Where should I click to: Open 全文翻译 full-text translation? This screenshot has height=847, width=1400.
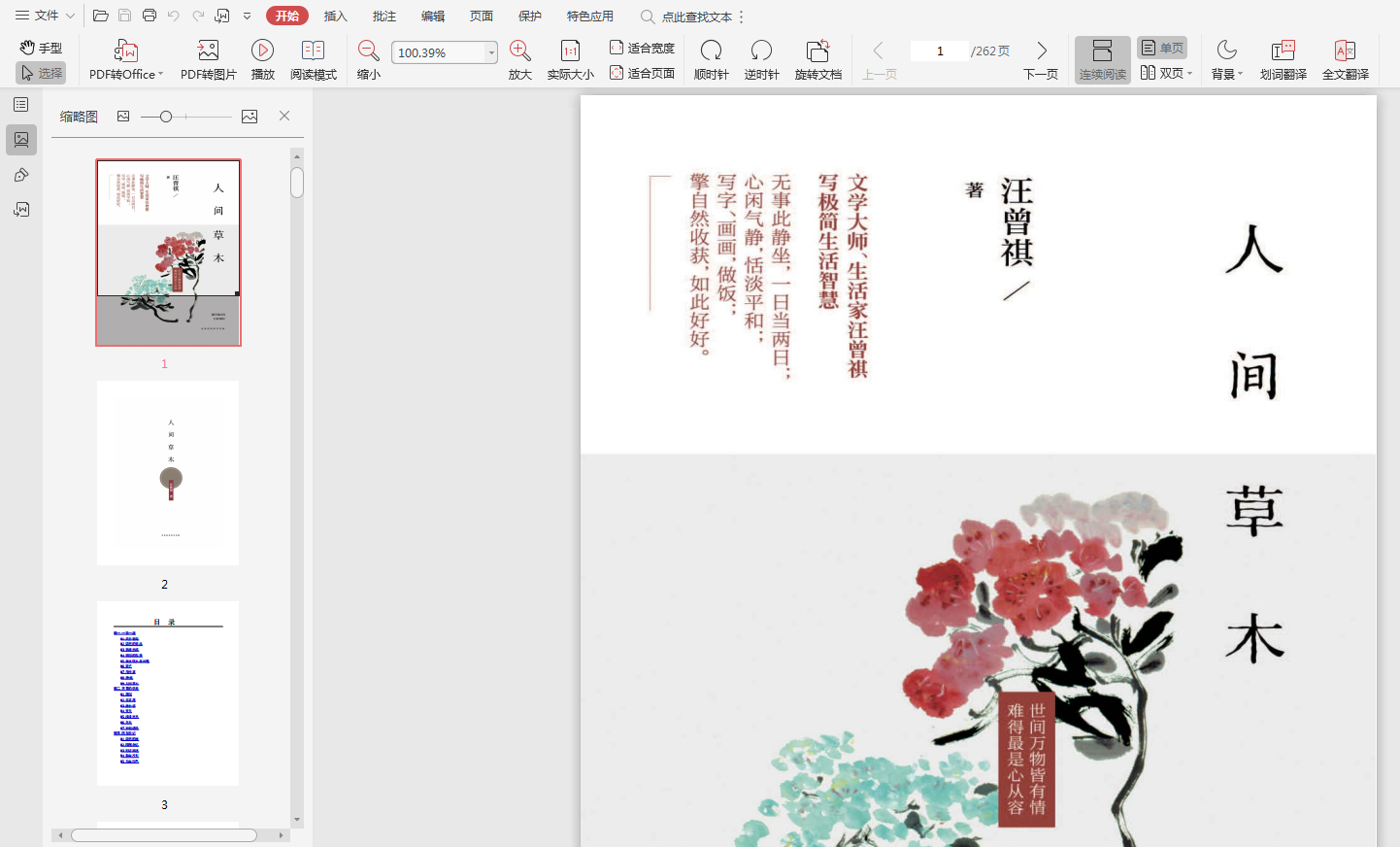(1345, 51)
